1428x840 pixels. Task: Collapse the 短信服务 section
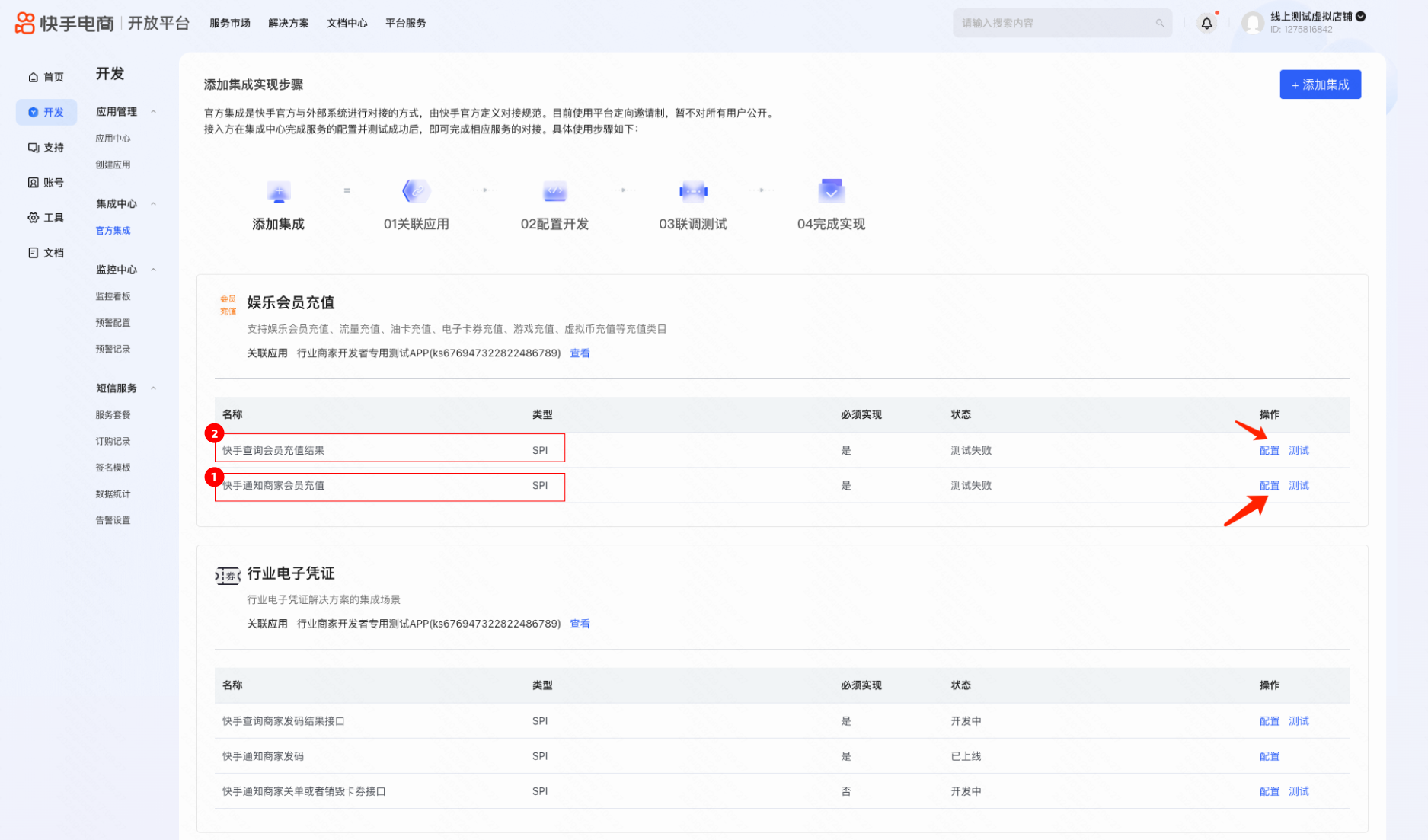coord(153,388)
